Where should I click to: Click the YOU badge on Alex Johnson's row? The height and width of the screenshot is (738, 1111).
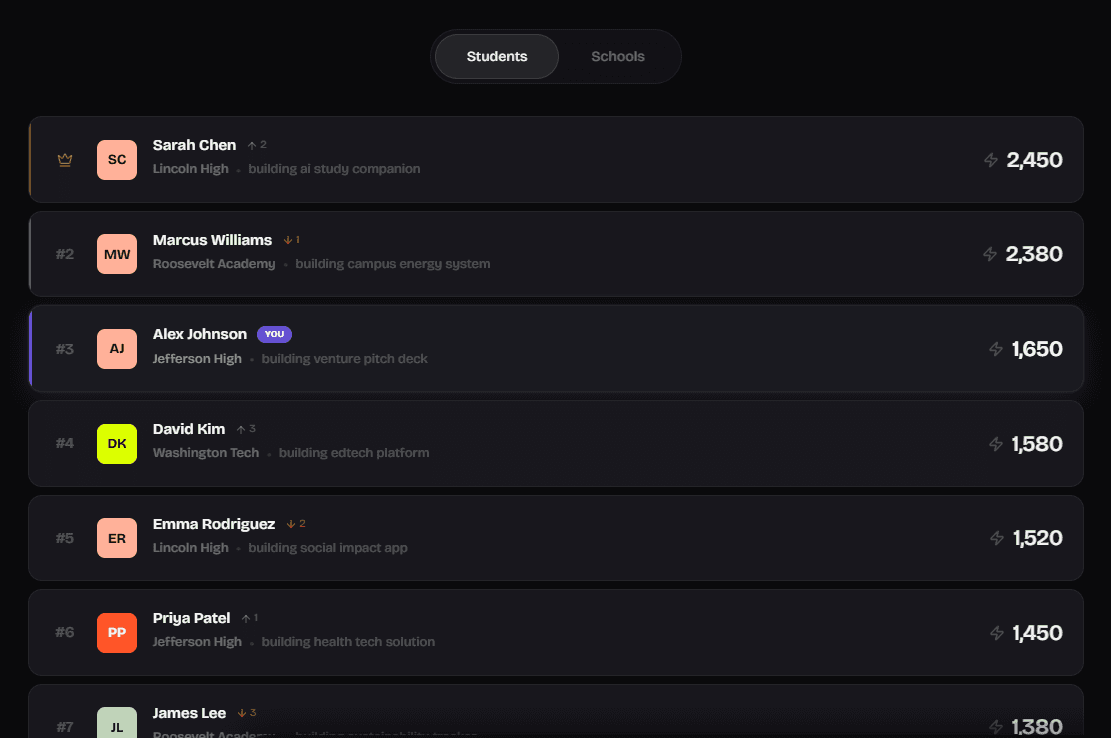pyautogui.click(x=274, y=334)
